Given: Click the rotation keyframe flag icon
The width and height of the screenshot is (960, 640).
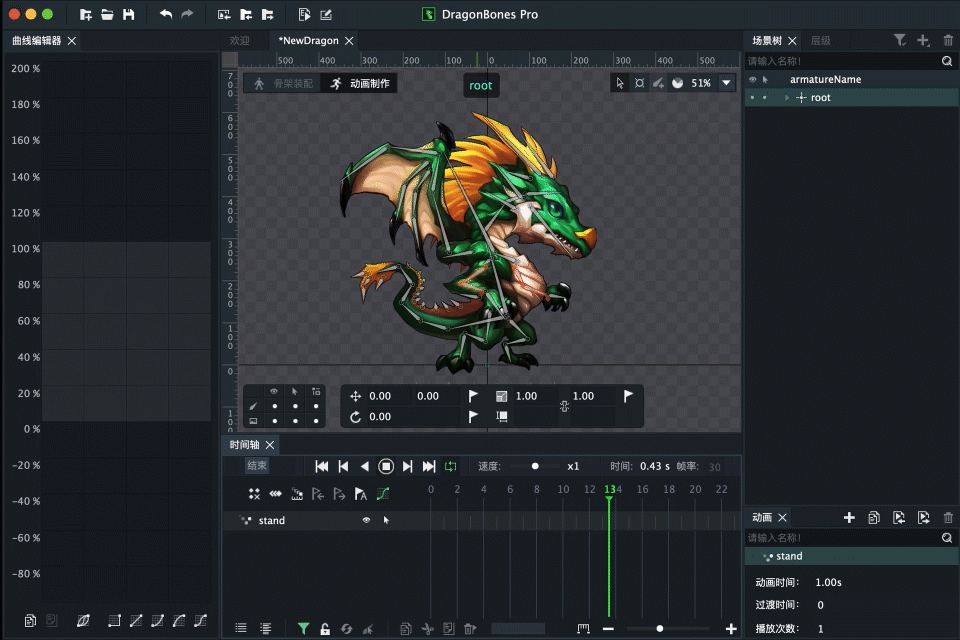Looking at the screenshot, I should (473, 417).
